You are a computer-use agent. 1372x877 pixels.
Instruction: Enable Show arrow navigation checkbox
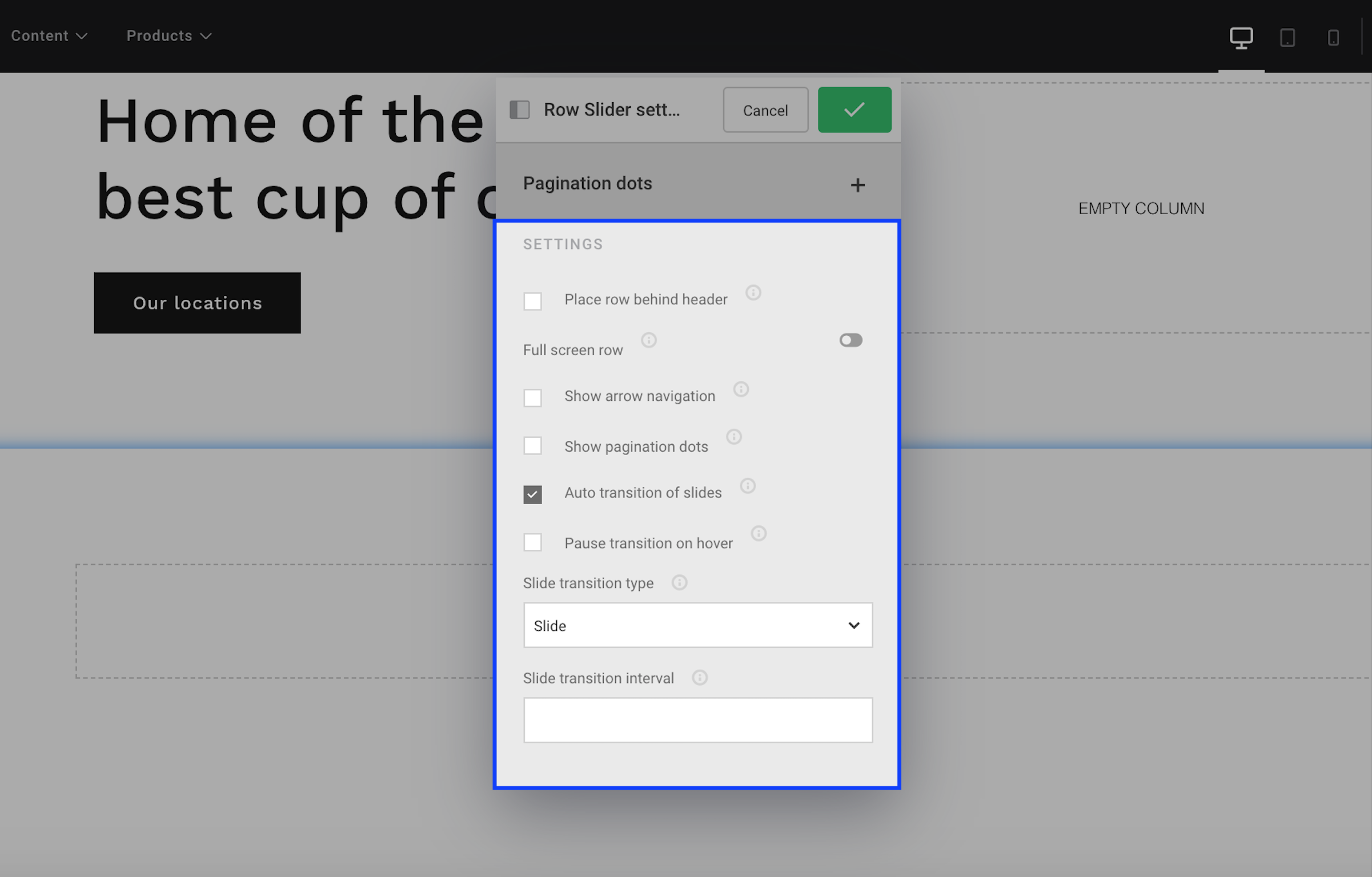click(532, 397)
